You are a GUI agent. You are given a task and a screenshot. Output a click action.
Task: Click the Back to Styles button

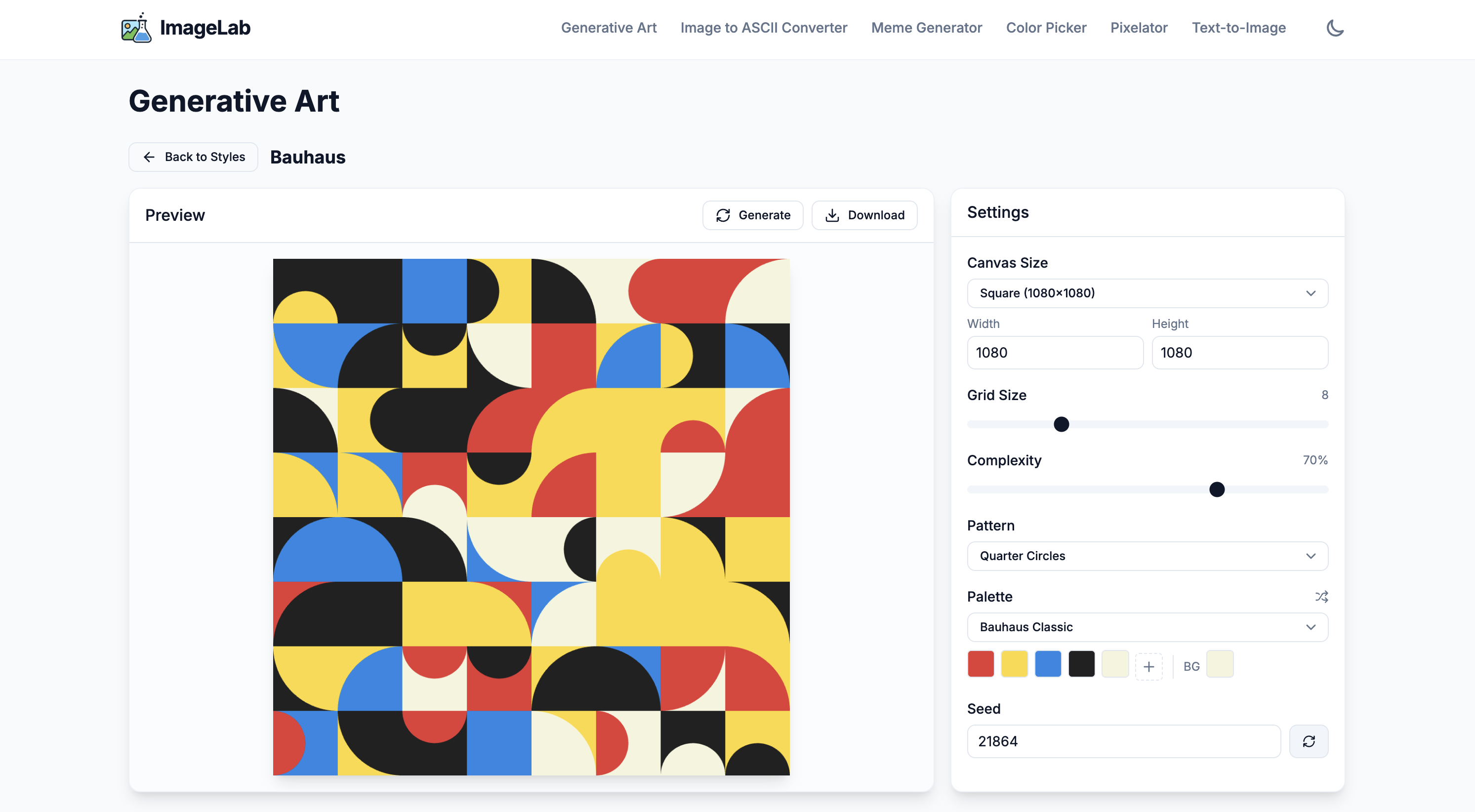tap(193, 157)
